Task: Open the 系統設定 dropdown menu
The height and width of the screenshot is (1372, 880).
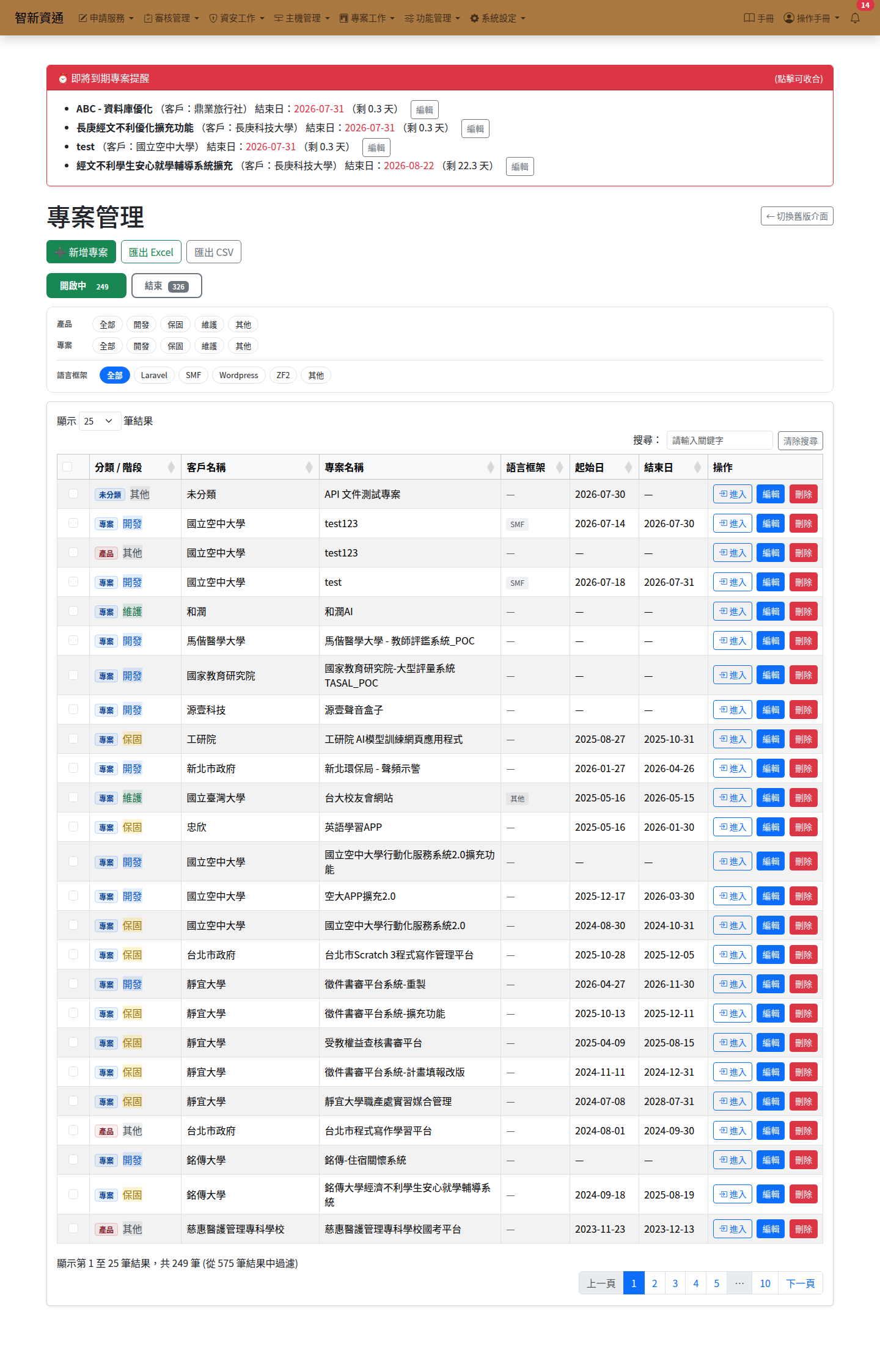Action: pyautogui.click(x=497, y=18)
